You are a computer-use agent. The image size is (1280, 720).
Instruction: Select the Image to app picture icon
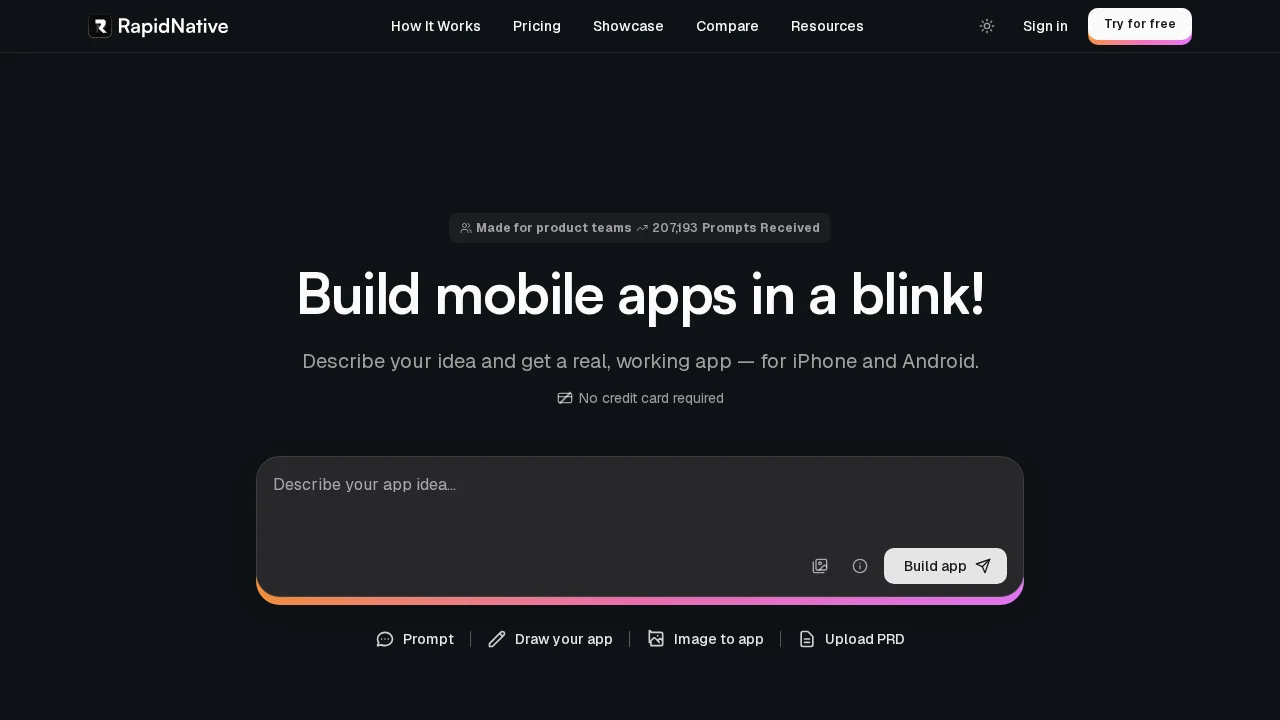click(656, 639)
